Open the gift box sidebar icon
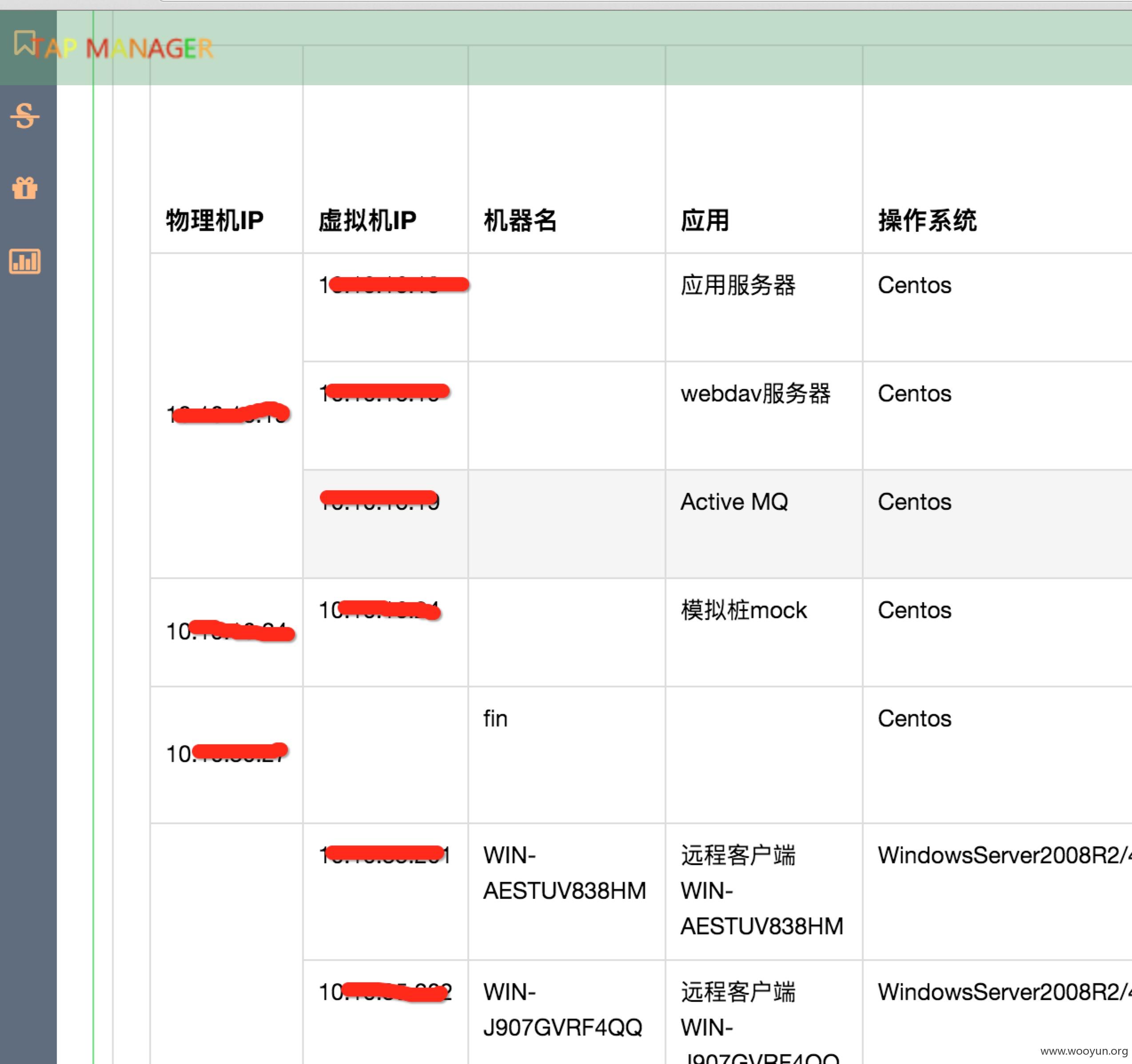The image size is (1132, 1064). point(25,187)
